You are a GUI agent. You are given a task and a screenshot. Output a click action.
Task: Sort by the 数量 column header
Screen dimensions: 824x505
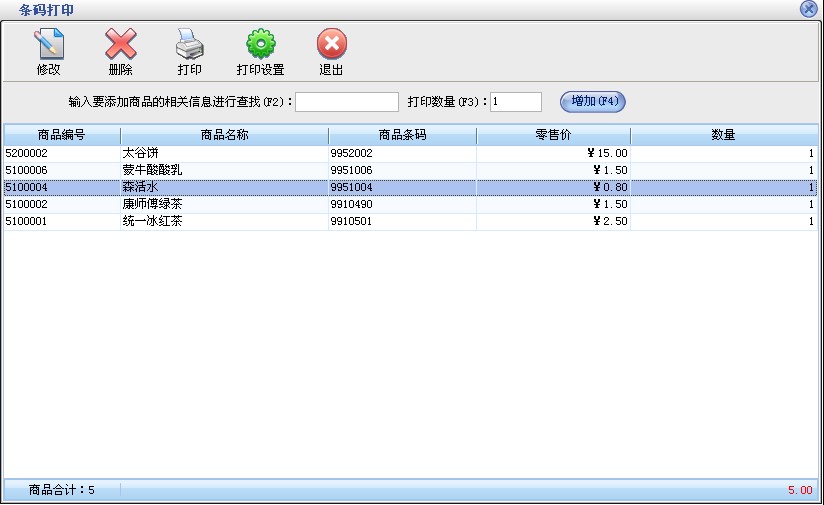tap(723, 135)
